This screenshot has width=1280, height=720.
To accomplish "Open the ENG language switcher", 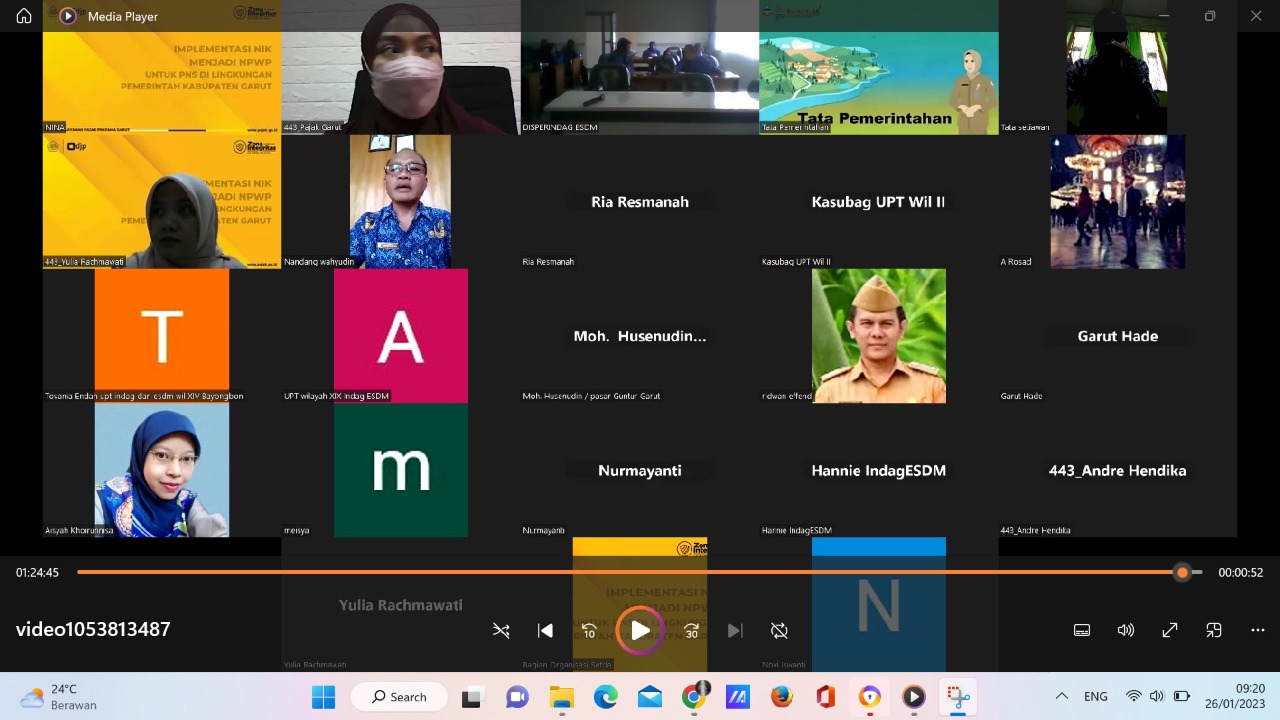I will point(1095,697).
